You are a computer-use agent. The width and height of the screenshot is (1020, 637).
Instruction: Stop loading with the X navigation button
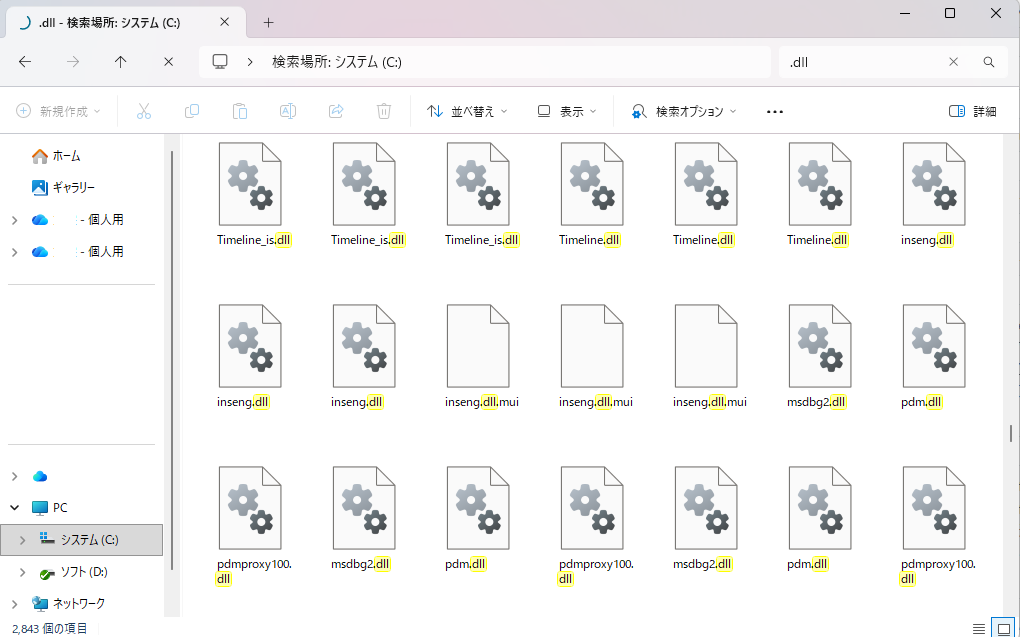tap(168, 62)
